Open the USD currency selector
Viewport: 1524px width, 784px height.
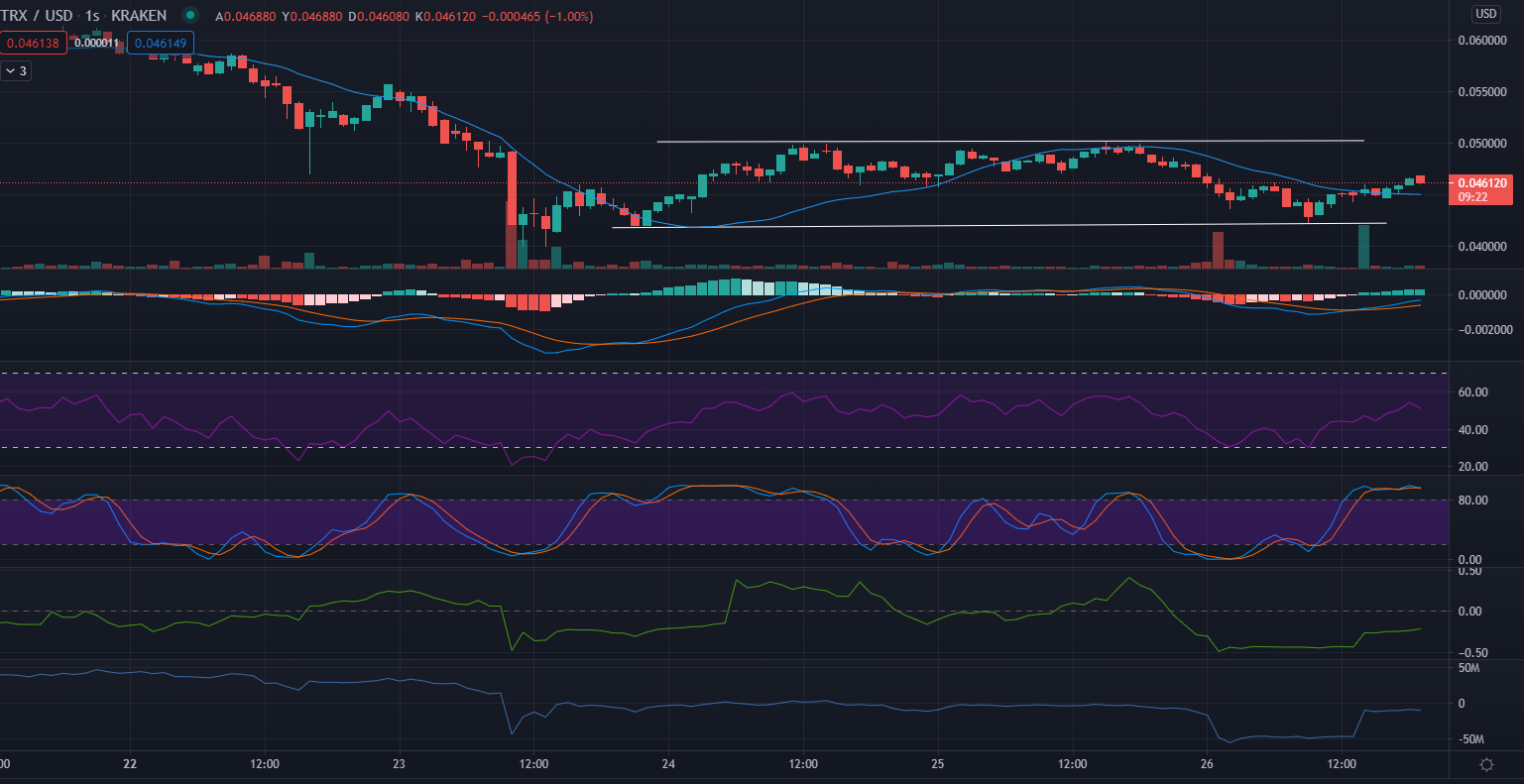point(1485,14)
